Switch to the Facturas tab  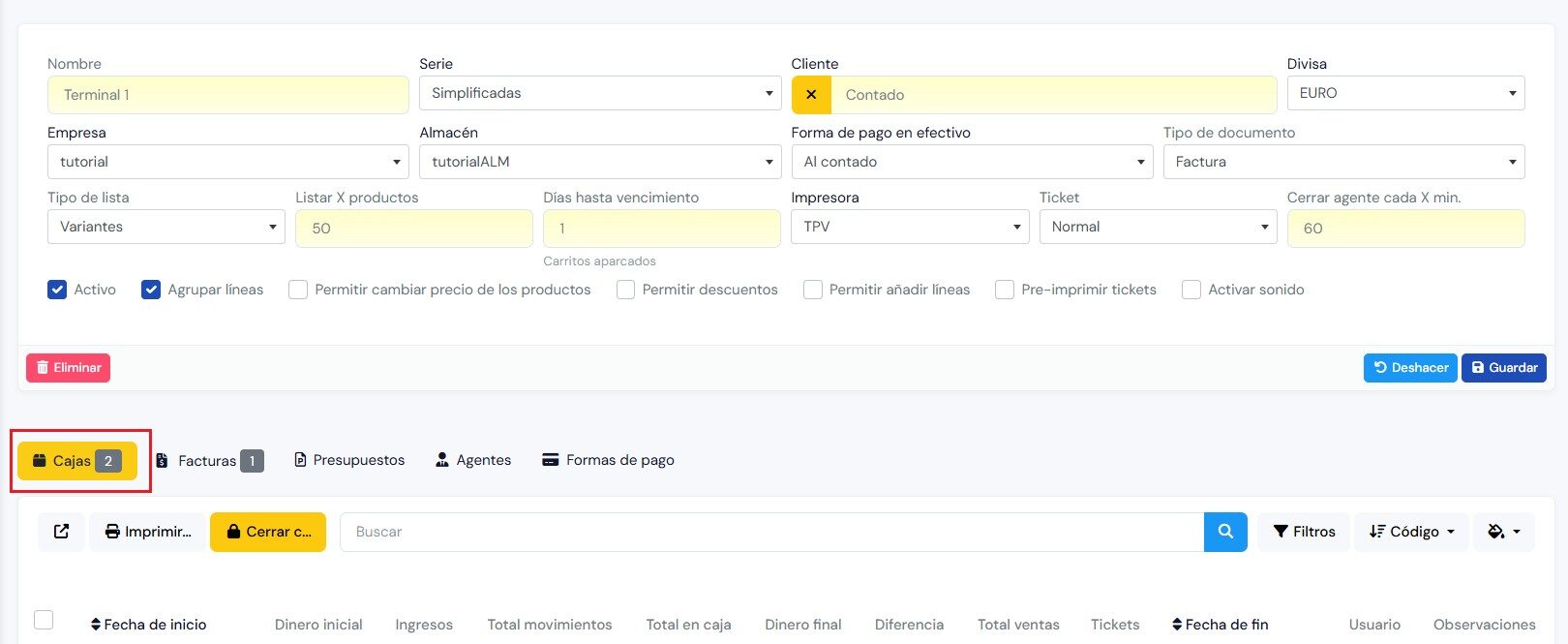click(x=209, y=461)
